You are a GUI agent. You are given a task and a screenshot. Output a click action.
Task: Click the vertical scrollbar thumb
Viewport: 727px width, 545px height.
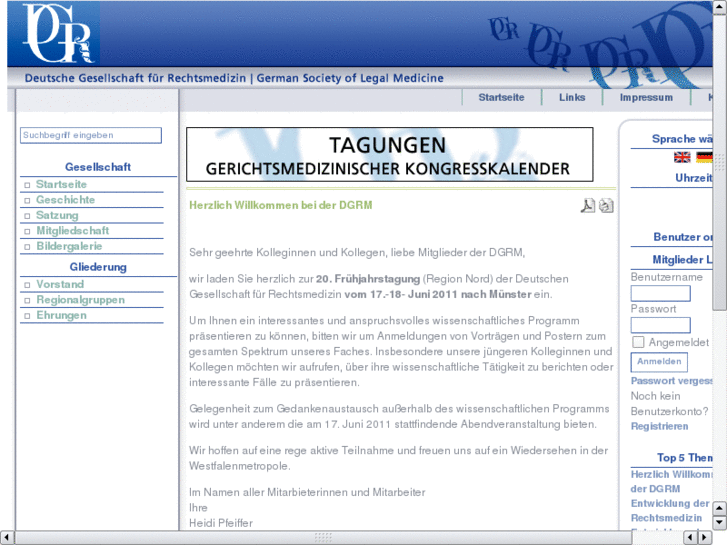[x=720, y=162]
